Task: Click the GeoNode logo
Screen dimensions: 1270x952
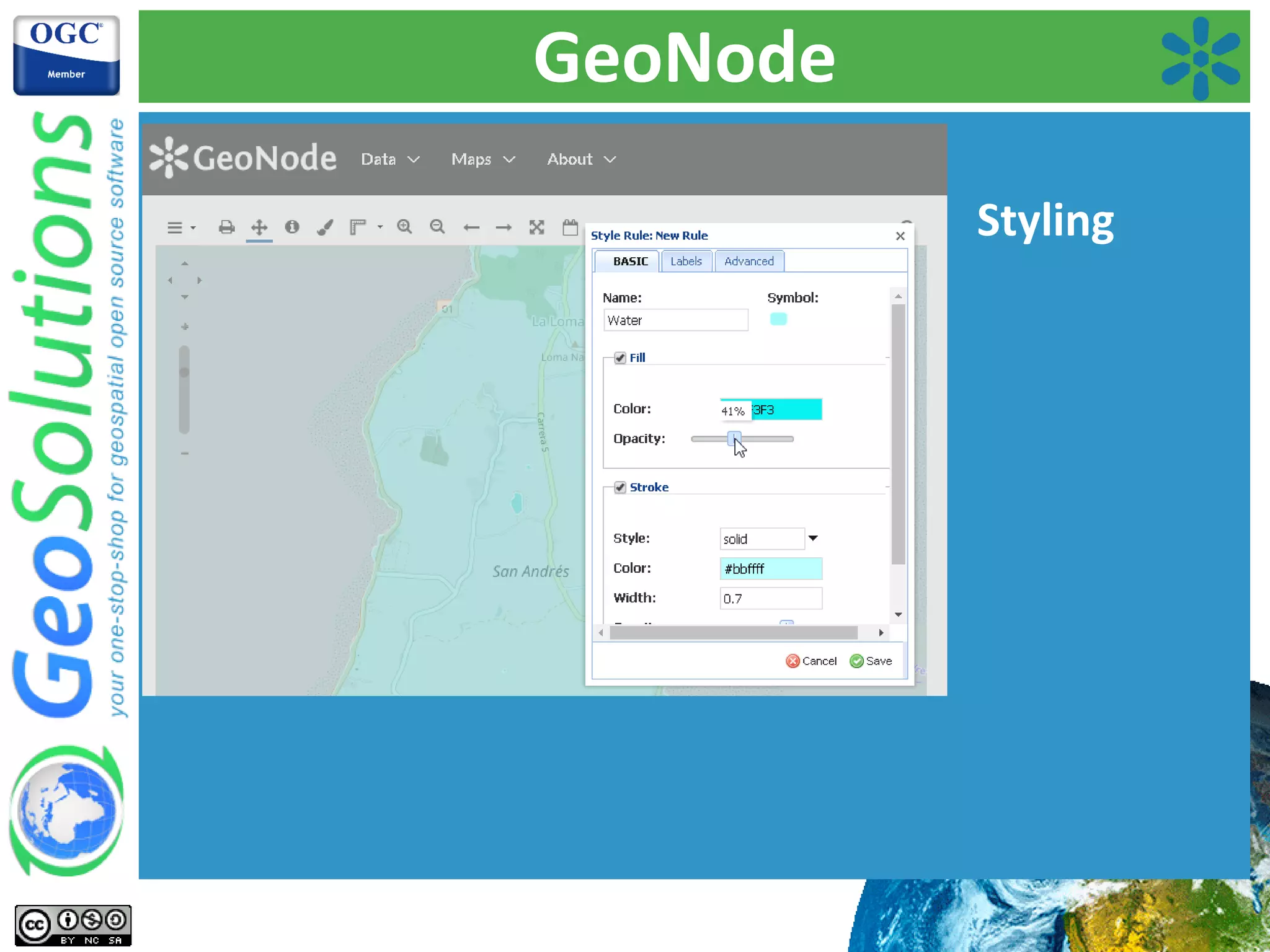Action: pyautogui.click(x=242, y=158)
